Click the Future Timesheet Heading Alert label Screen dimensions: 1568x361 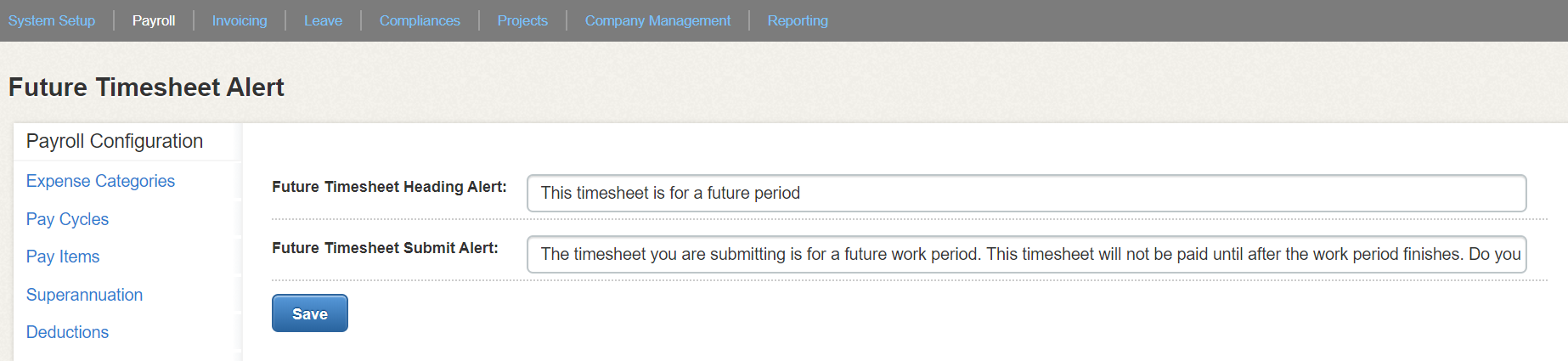(x=389, y=187)
